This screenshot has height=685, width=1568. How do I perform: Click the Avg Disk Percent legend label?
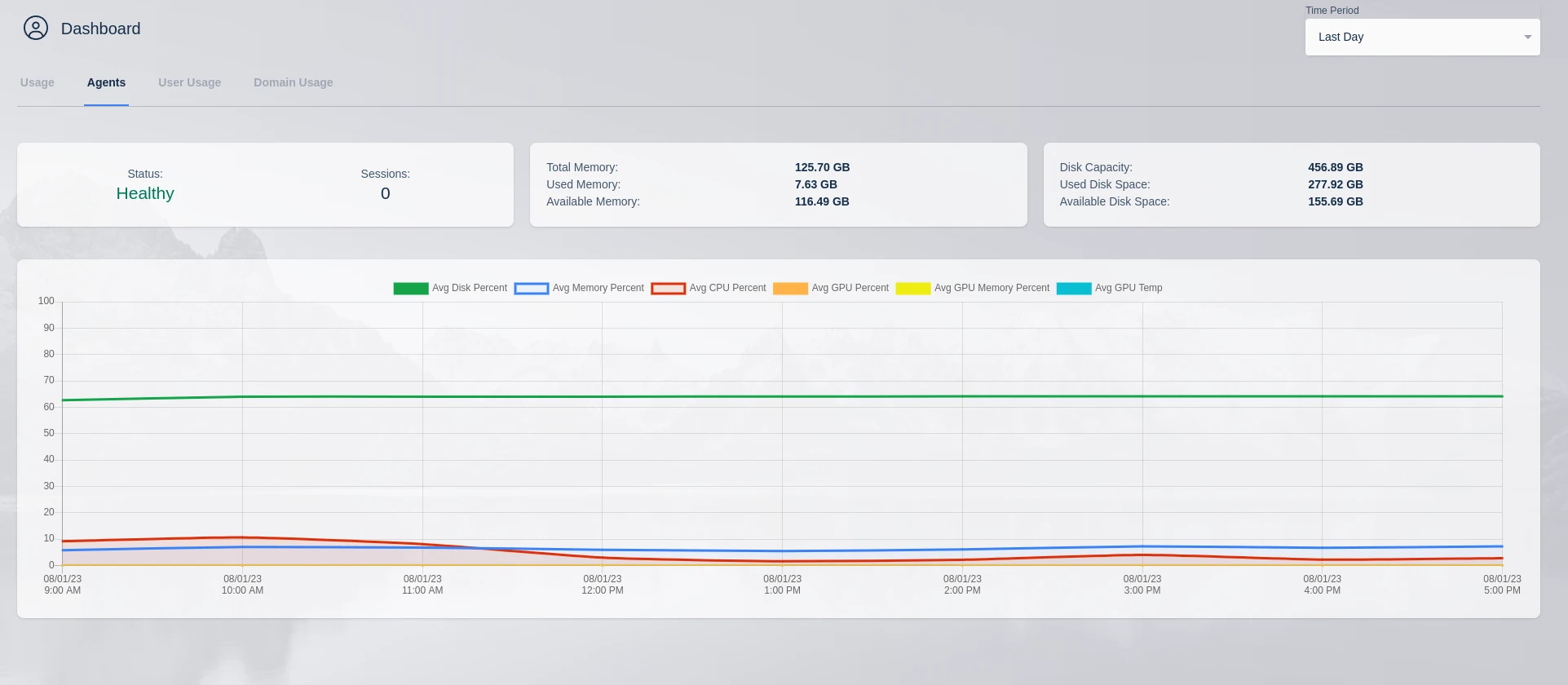pyautogui.click(x=469, y=289)
